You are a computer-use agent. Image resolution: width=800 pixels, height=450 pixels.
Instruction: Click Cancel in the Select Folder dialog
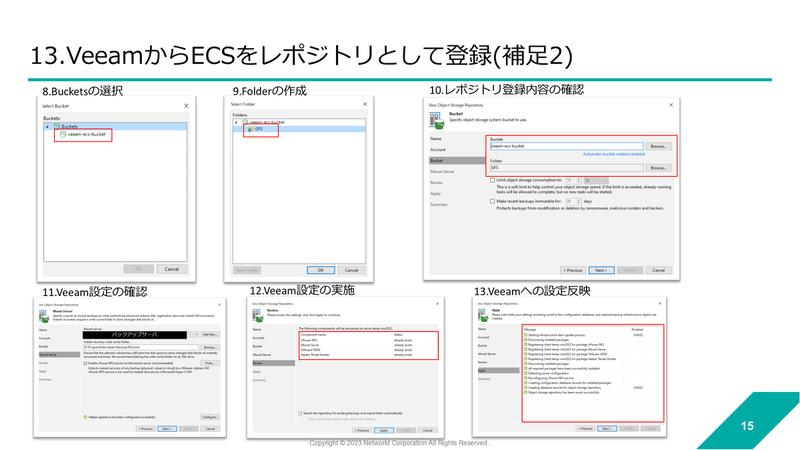(x=351, y=270)
